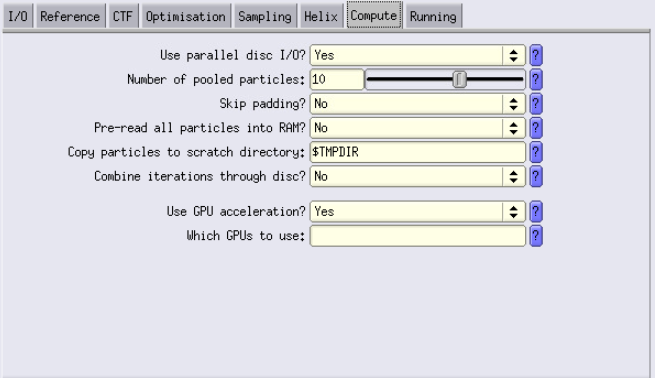Image resolution: width=655 pixels, height=378 pixels.
Task: Open help for Combine iterations through disc
Action: [x=536, y=176]
